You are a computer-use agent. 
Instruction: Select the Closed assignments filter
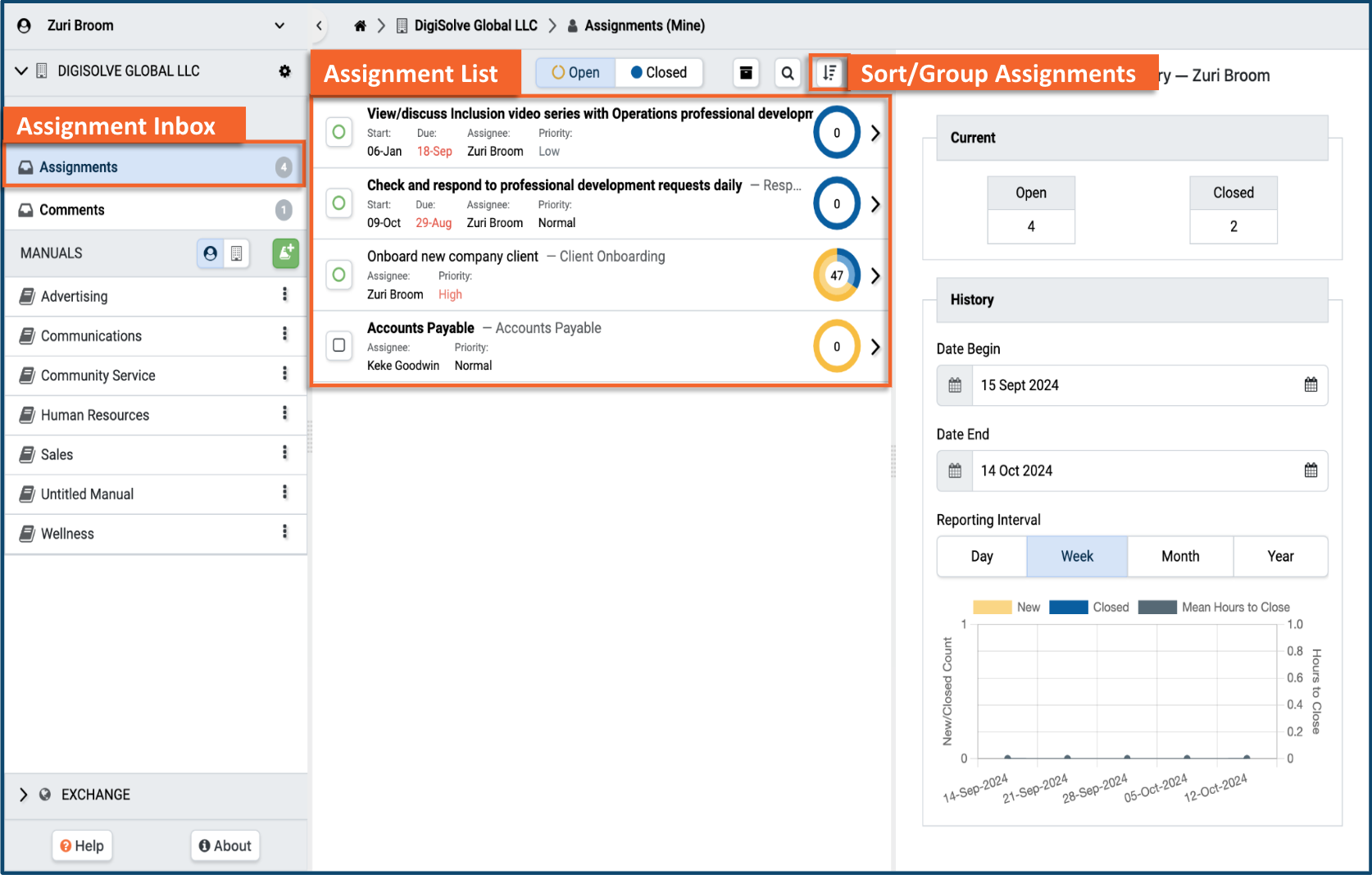659,72
